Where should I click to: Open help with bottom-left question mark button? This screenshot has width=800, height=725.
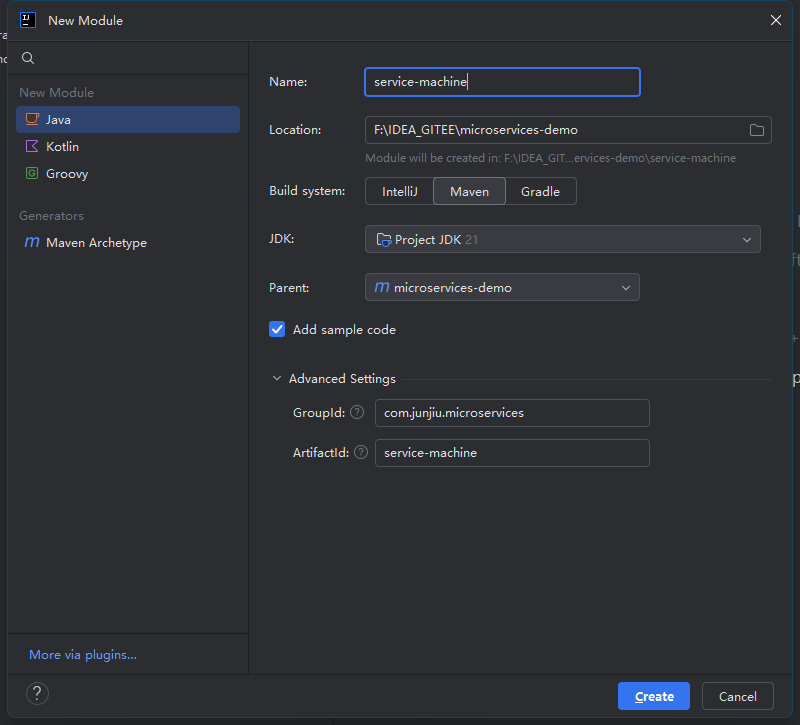[37, 693]
